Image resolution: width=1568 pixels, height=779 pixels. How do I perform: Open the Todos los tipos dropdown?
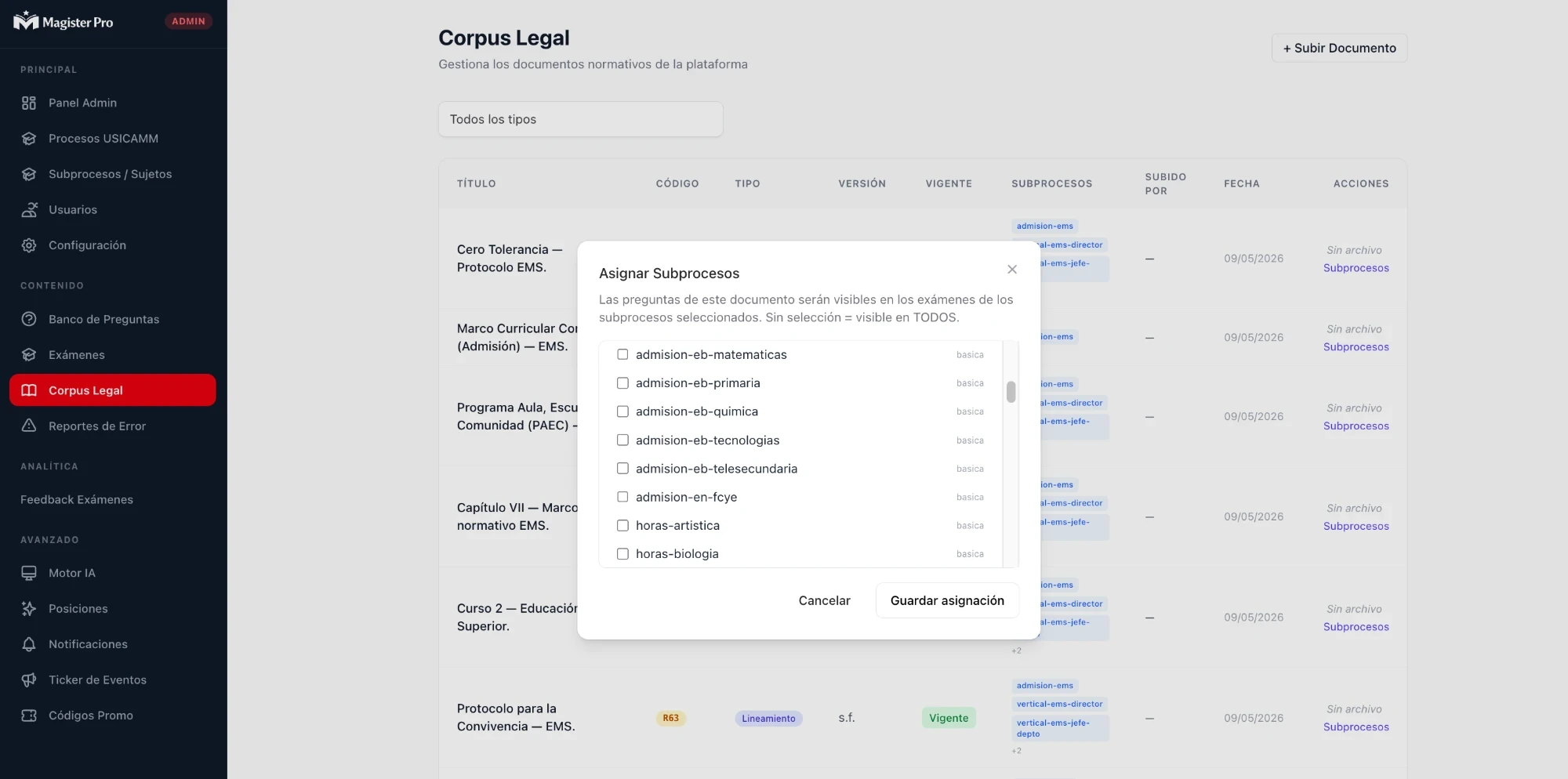coord(580,119)
